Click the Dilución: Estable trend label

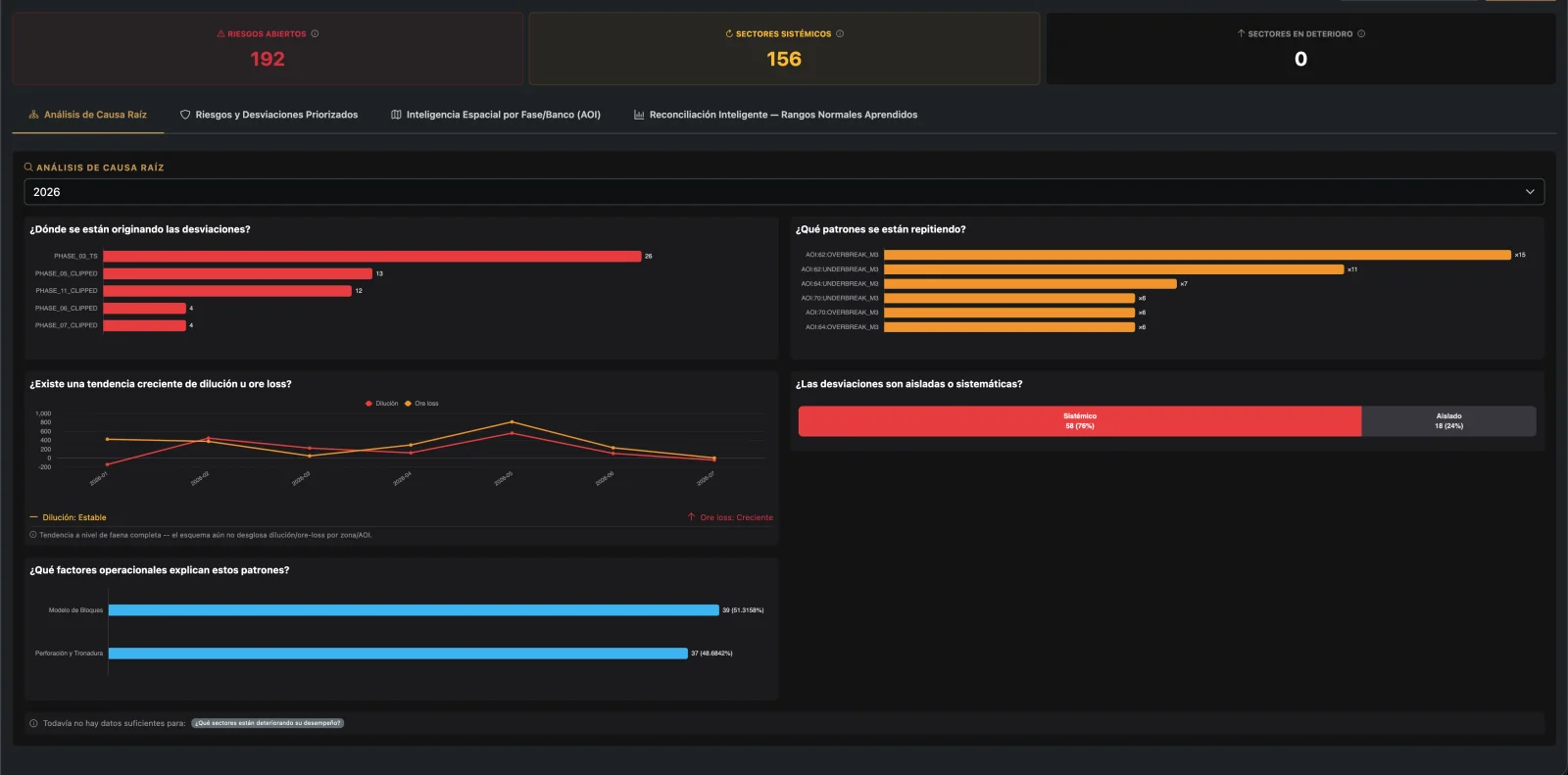click(x=74, y=517)
